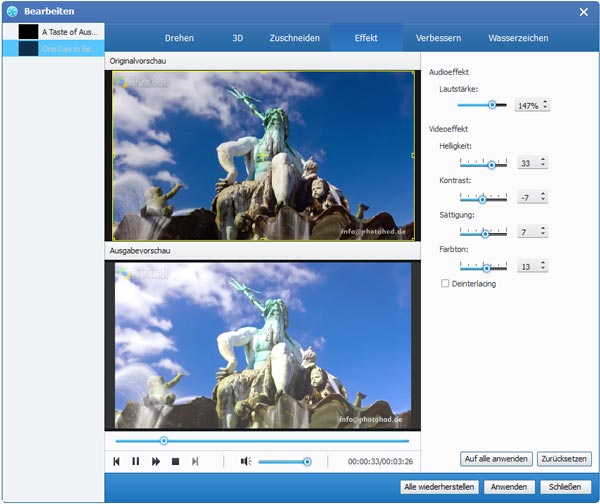Click the Lautstärke 147% value field
This screenshot has width=600, height=504.
pyautogui.click(x=528, y=105)
